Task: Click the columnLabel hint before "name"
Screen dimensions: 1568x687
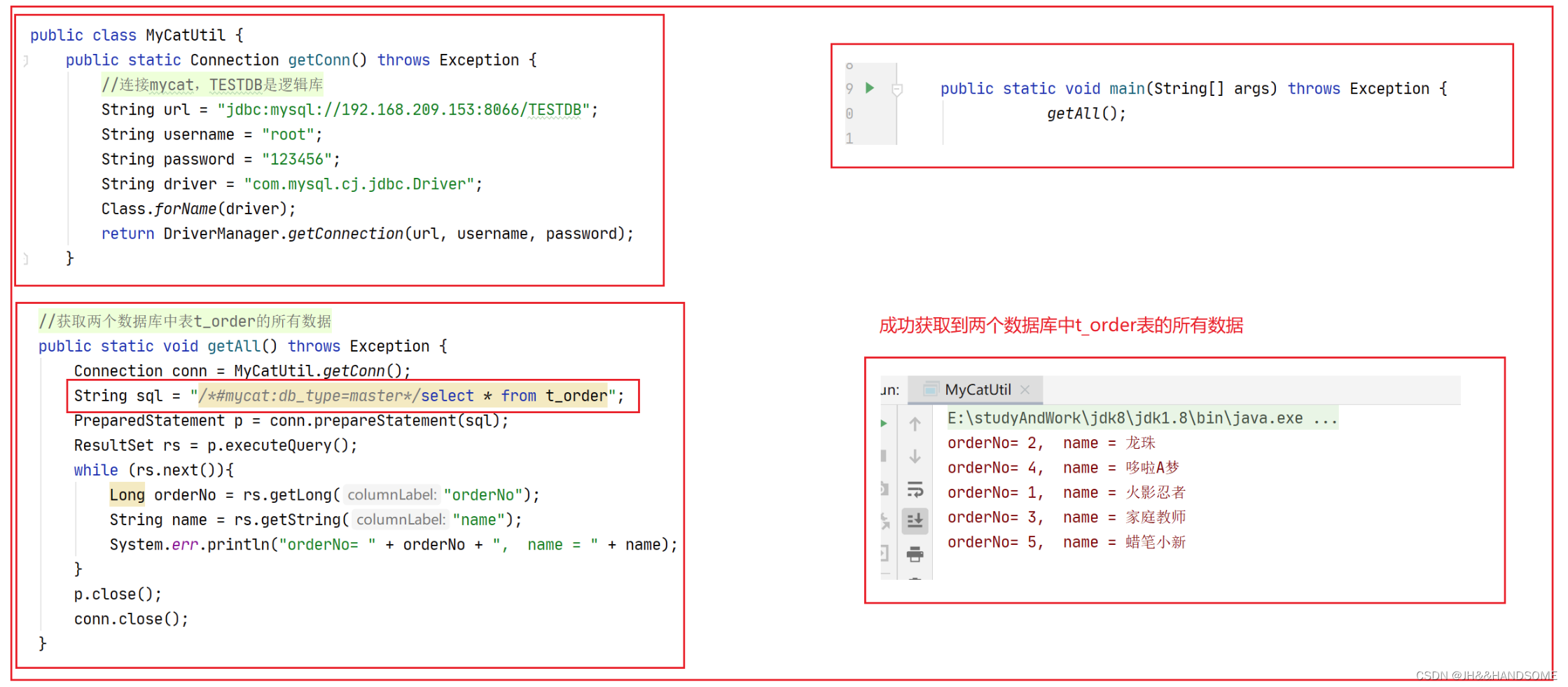Action: (401, 520)
